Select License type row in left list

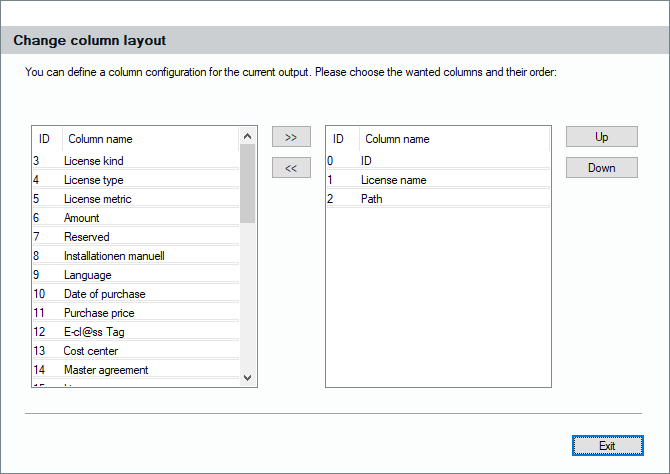click(x=93, y=180)
